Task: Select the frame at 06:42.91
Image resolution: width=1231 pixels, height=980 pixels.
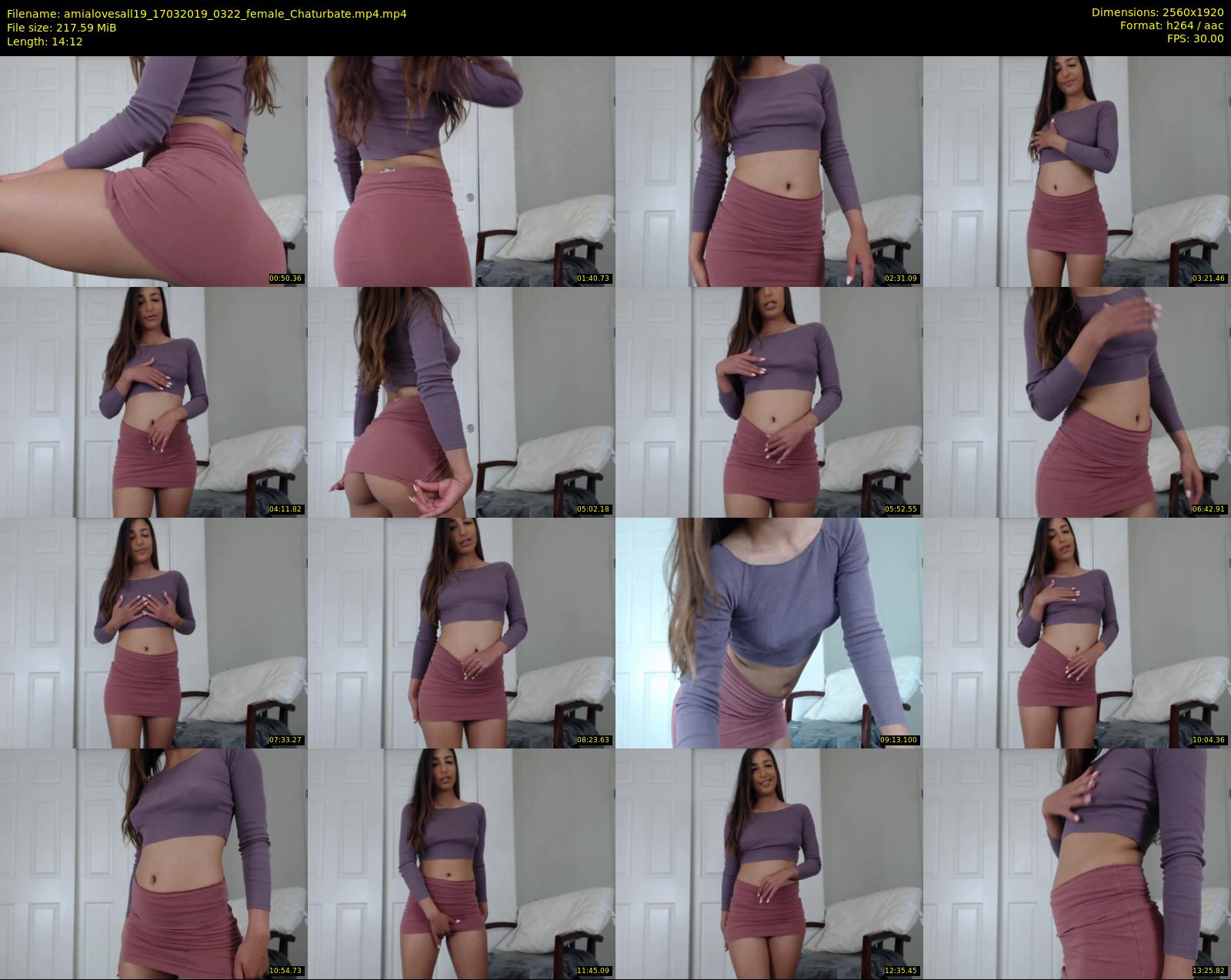Action: point(1076,402)
